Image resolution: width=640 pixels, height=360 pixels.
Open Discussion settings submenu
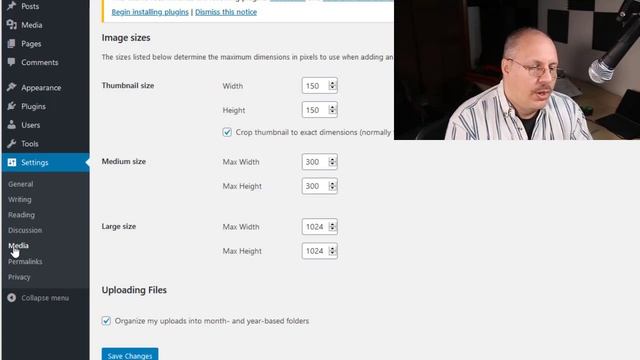[25, 230]
